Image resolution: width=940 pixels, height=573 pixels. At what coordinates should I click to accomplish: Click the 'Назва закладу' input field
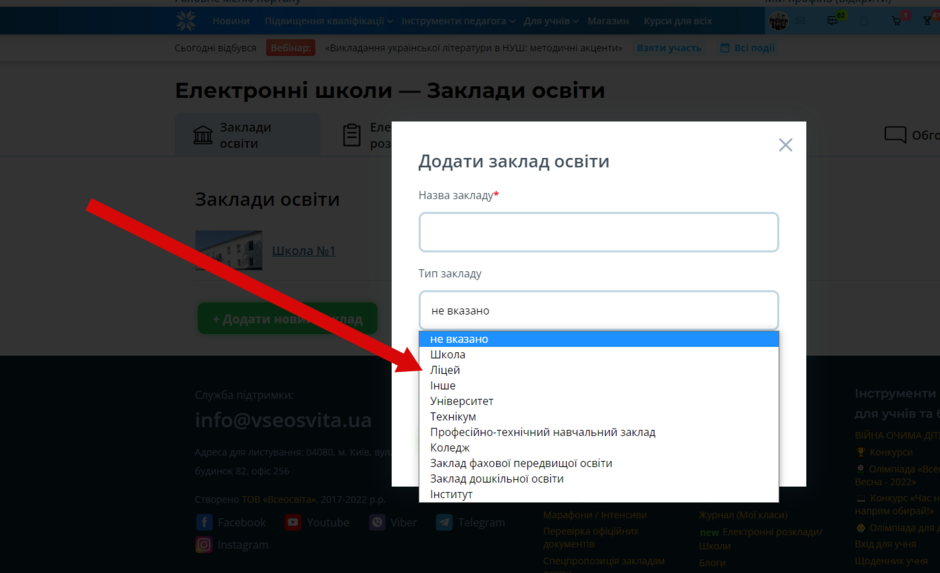click(x=598, y=232)
